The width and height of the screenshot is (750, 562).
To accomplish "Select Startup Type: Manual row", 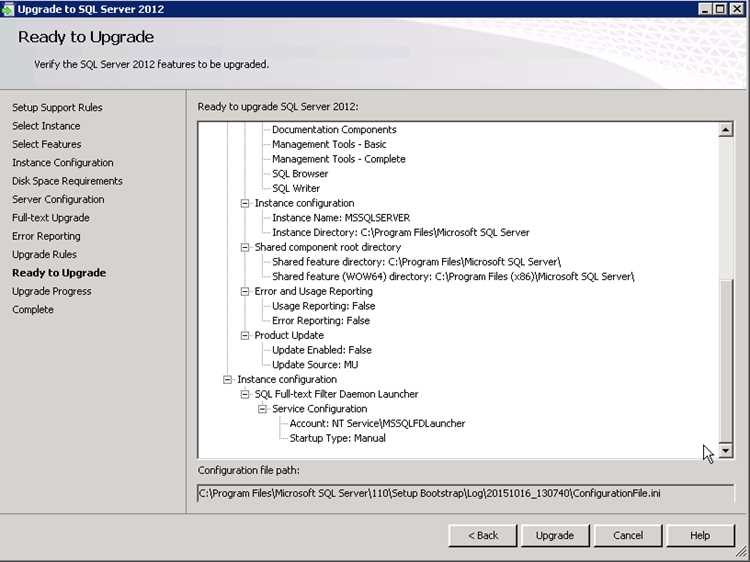I will [338, 438].
